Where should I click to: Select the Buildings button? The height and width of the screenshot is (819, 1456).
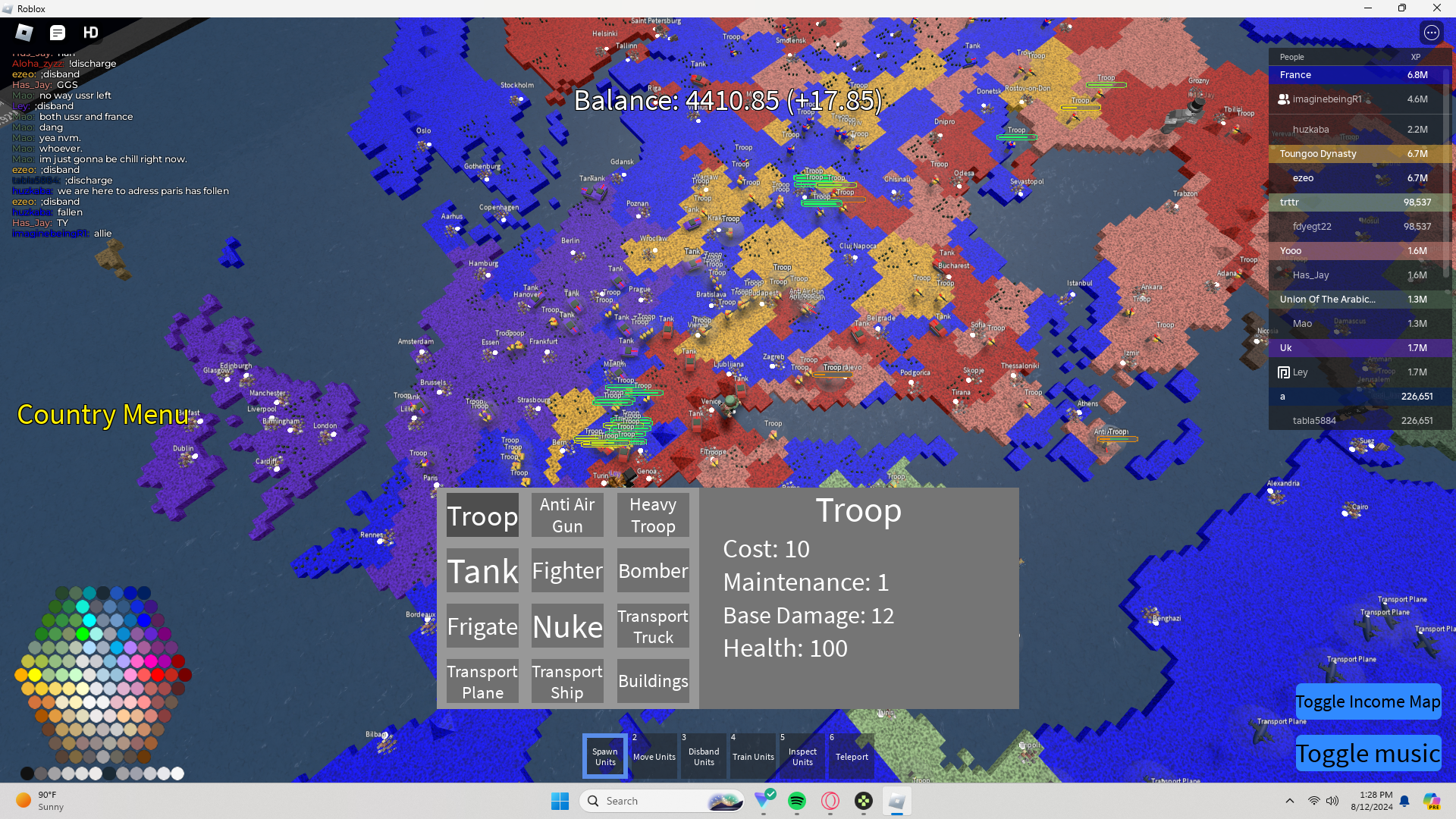click(x=653, y=681)
